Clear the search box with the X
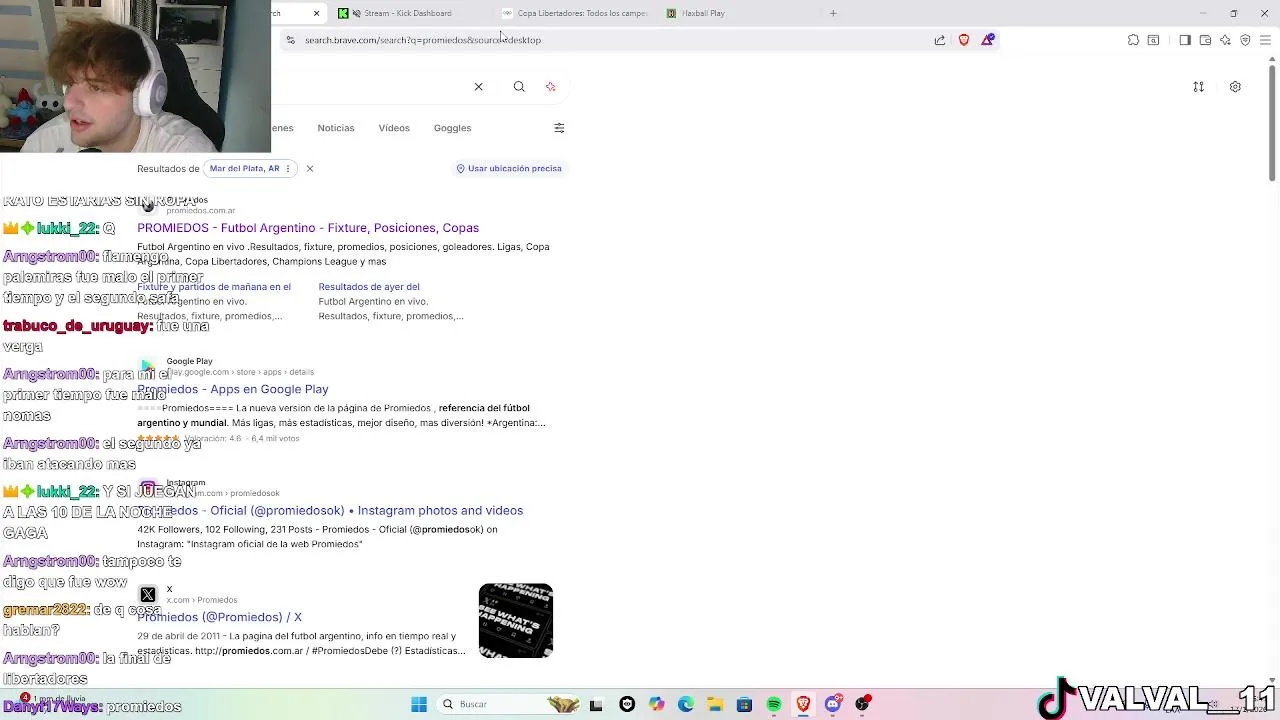The height and width of the screenshot is (720, 1280). coord(478,87)
